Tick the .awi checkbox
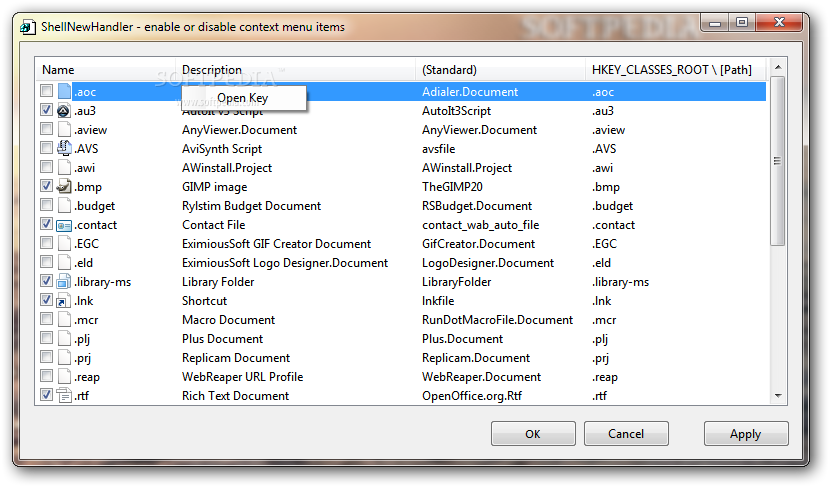 (x=47, y=167)
